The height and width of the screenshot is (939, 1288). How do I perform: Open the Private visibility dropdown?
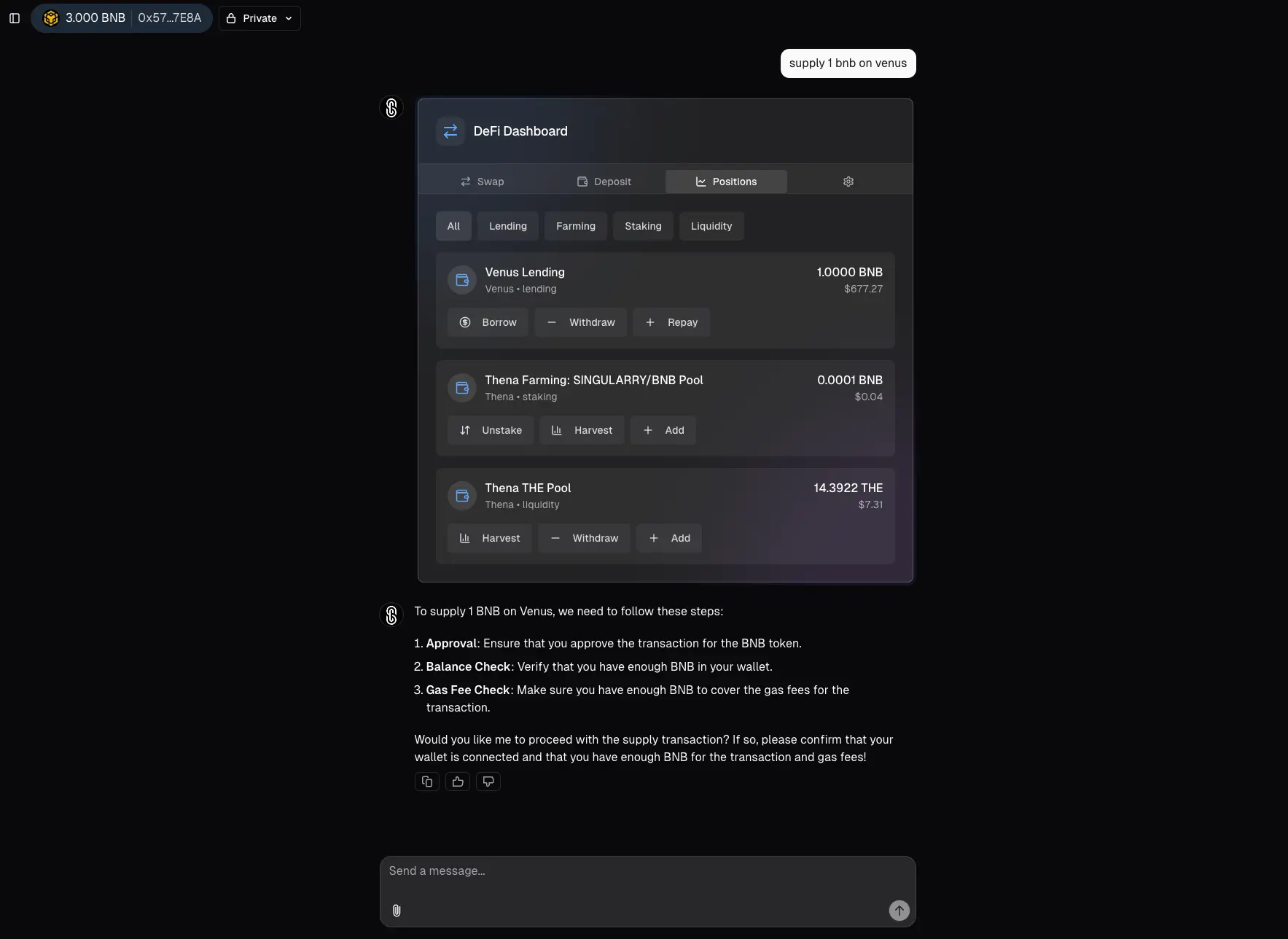pyautogui.click(x=259, y=18)
